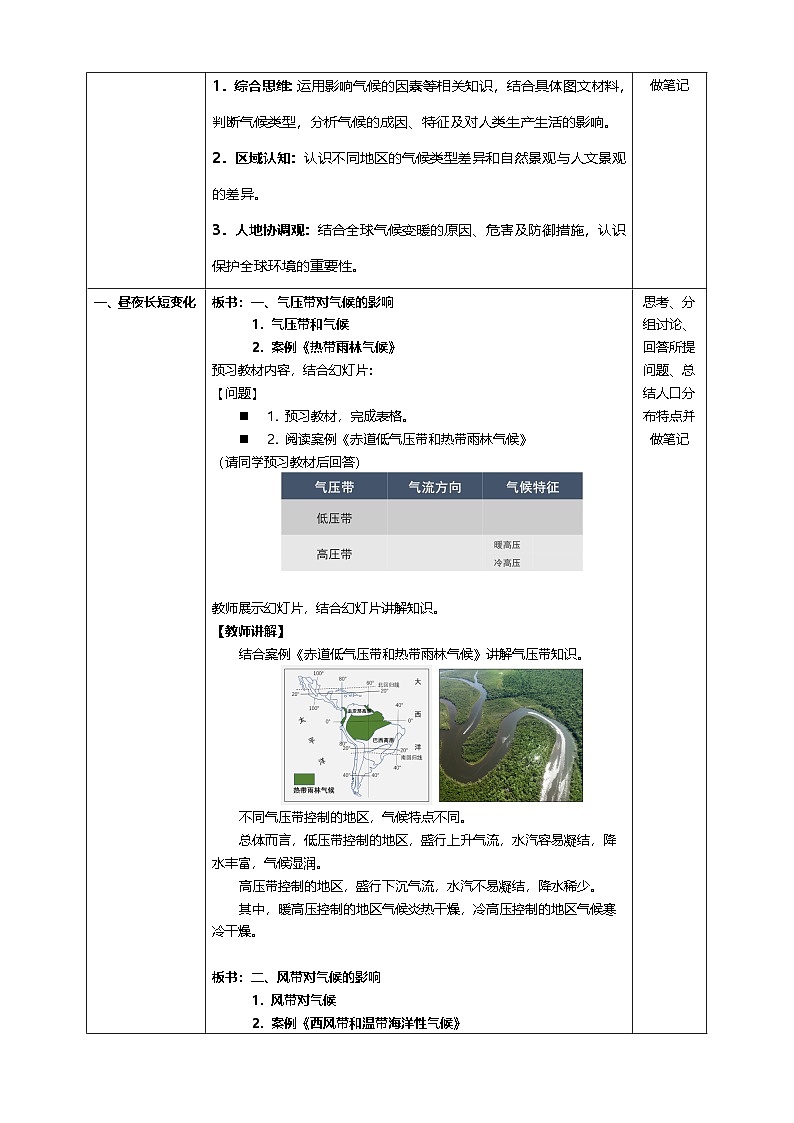This screenshot has height=1123, width=794.
Task: Click the heading '1. 综合思维'
Action: click(x=252, y=86)
